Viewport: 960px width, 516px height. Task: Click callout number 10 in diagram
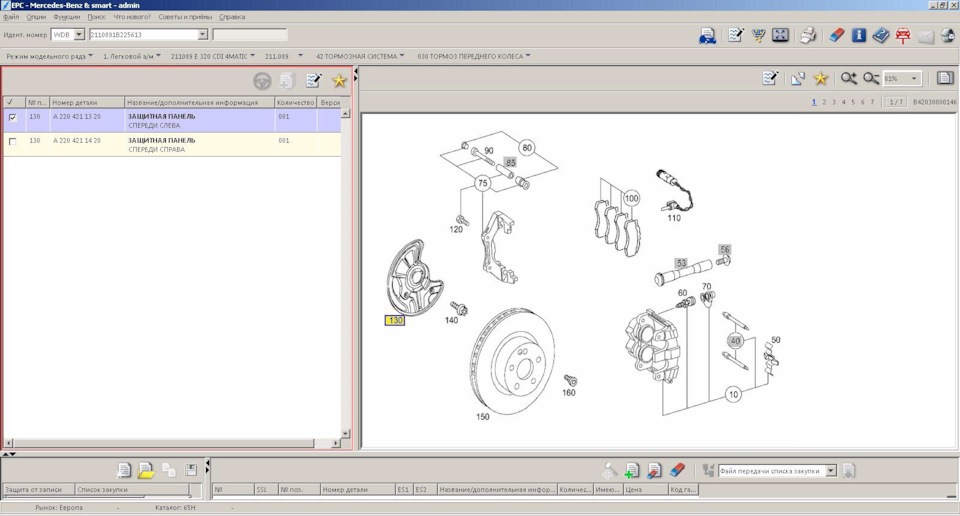point(733,395)
